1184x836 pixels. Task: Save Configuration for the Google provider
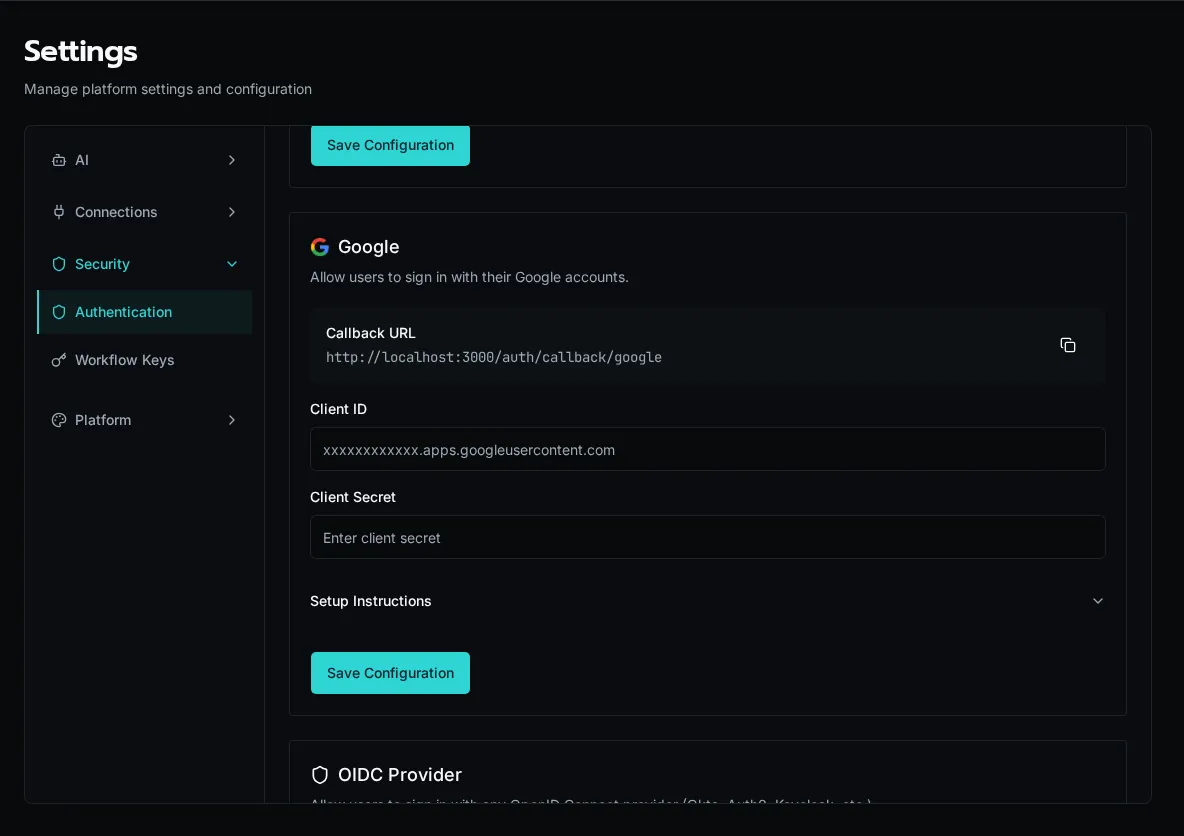coord(390,673)
